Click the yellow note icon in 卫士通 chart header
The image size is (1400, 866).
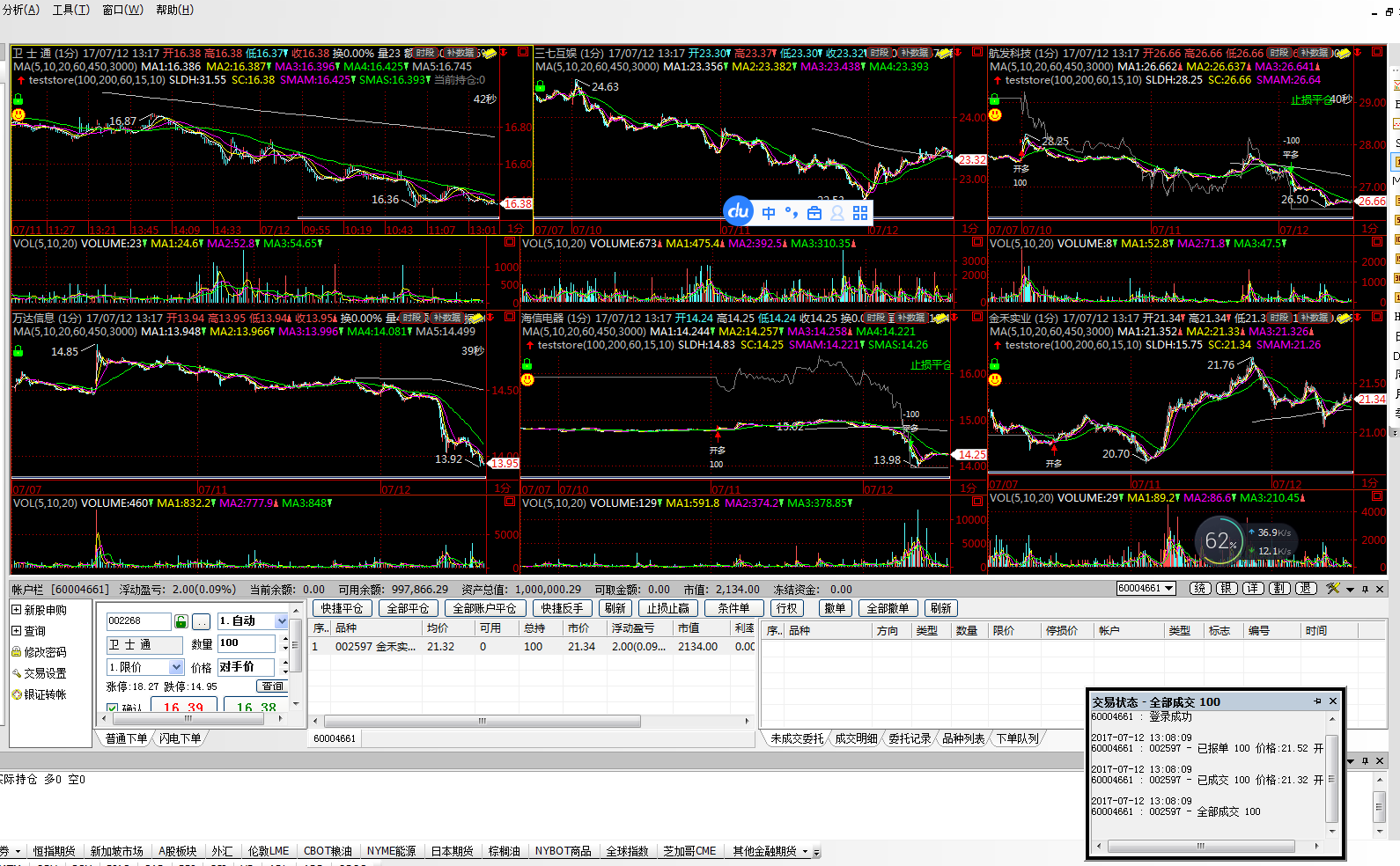(489, 53)
